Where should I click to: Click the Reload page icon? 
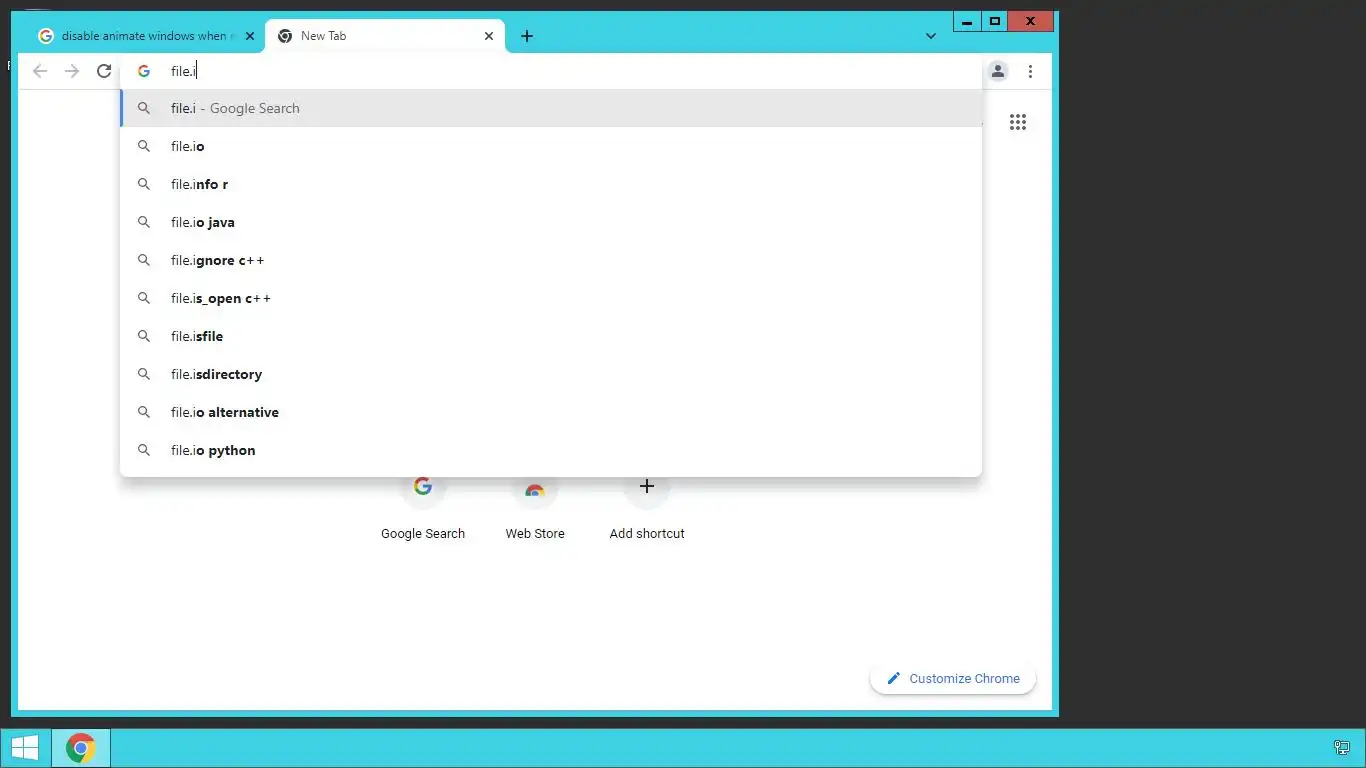click(x=104, y=71)
